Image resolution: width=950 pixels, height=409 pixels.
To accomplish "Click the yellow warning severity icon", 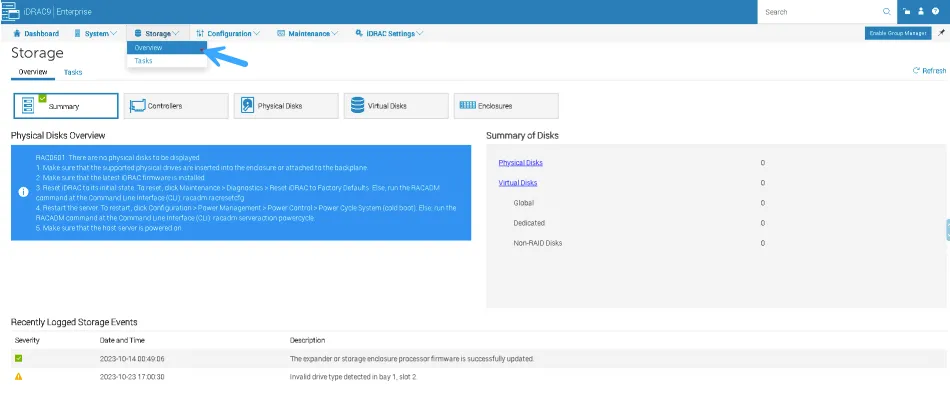I will (18, 376).
